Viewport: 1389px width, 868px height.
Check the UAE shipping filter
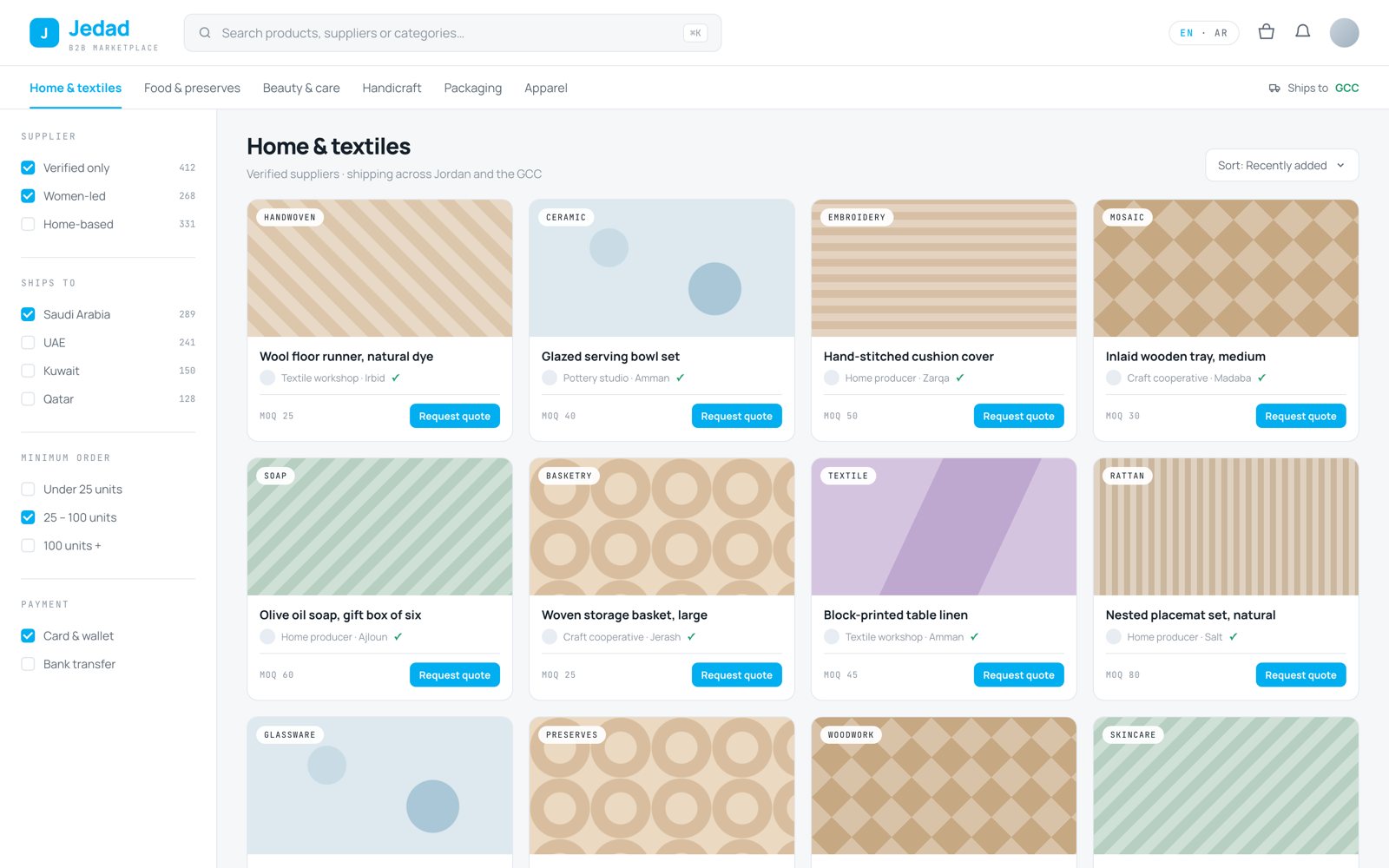pos(28,343)
